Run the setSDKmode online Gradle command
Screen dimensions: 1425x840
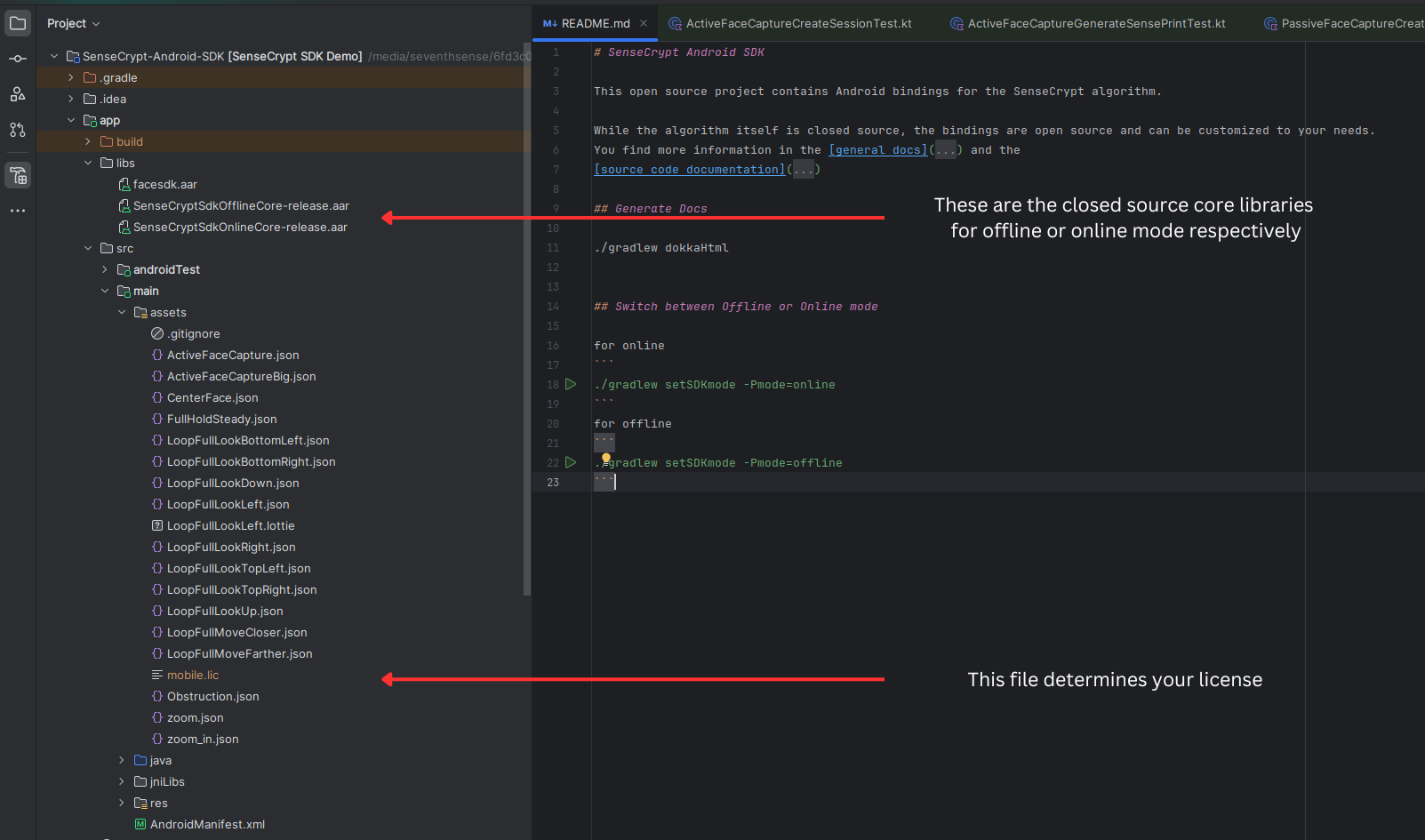coord(571,385)
